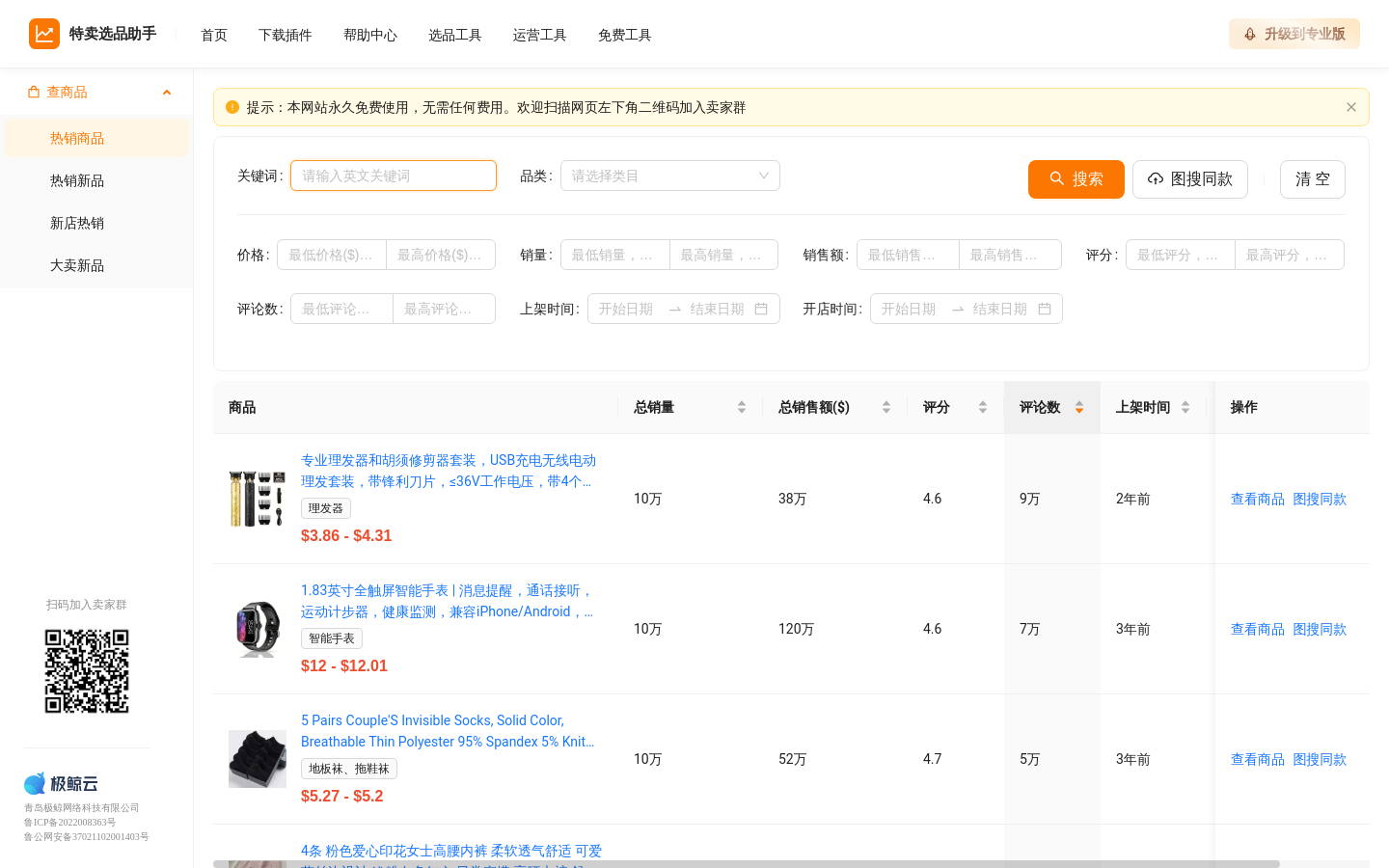Go to 首页 in the top navigation
The width and height of the screenshot is (1389, 868).
pyautogui.click(x=214, y=35)
